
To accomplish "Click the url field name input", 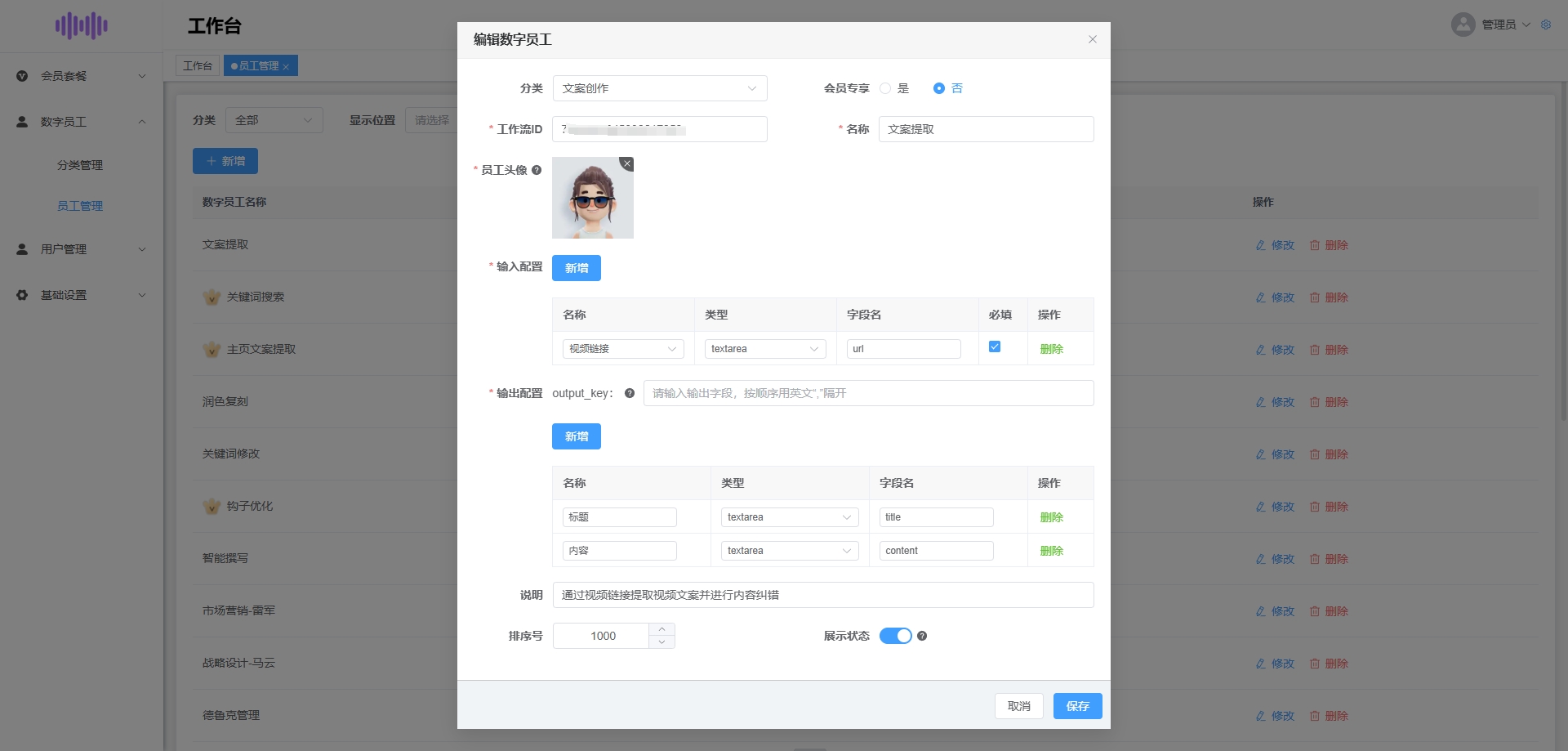I will point(904,349).
